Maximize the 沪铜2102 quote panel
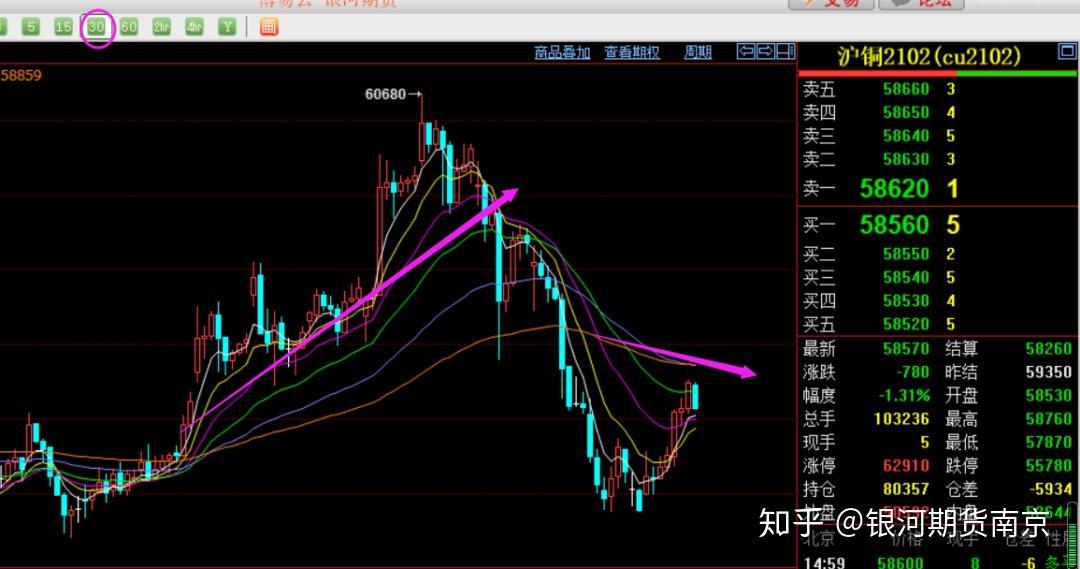 (1067, 52)
